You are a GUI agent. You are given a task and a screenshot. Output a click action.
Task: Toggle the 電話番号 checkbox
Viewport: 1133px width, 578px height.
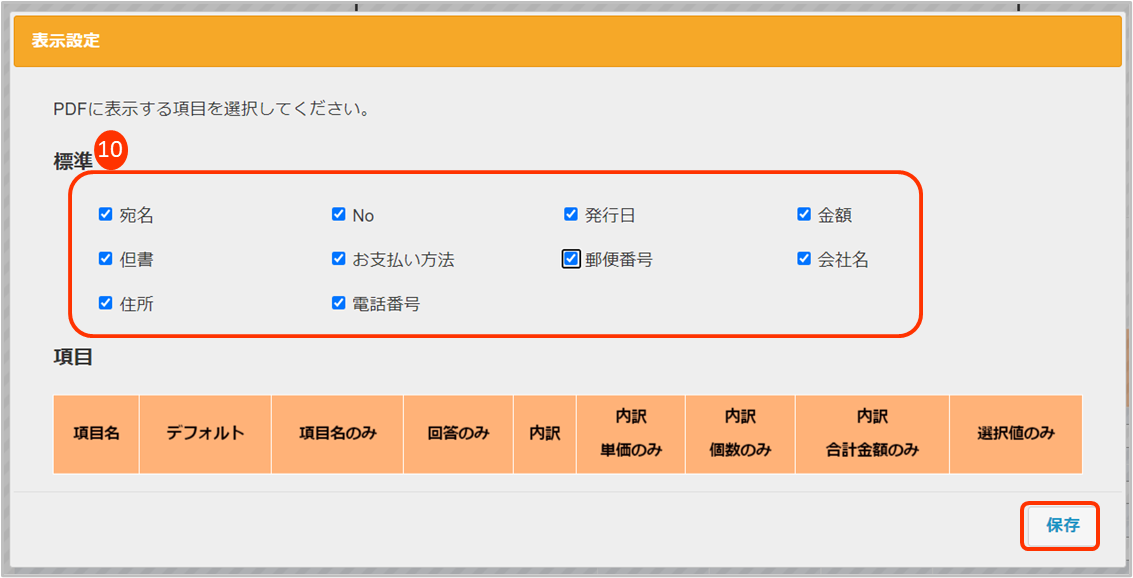[x=338, y=302]
